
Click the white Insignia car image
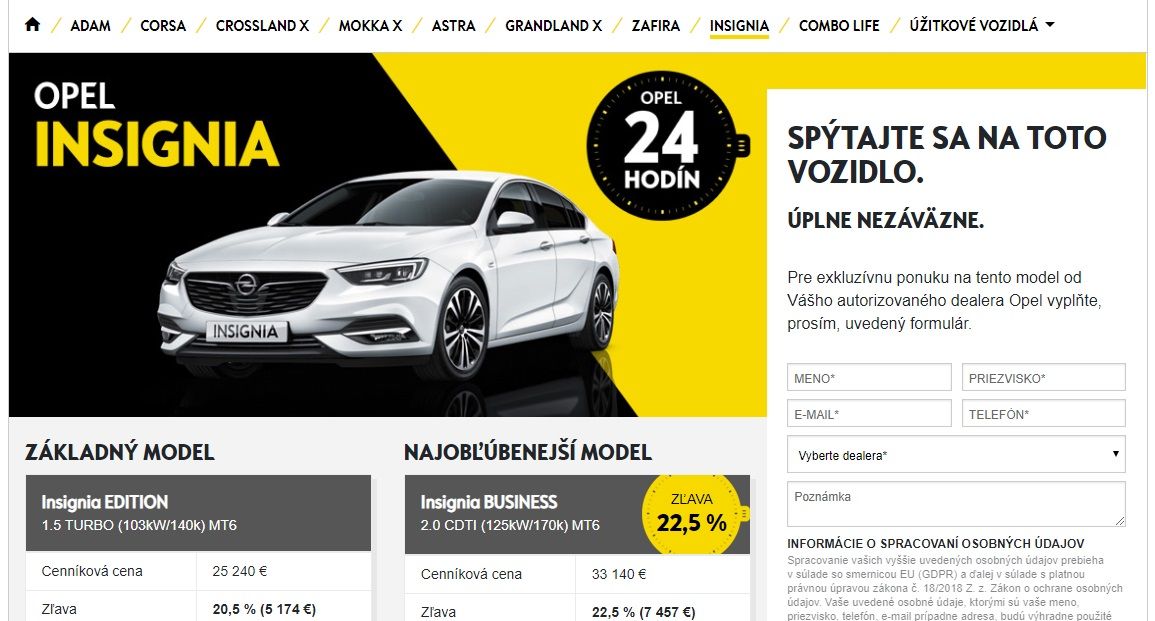(391, 276)
